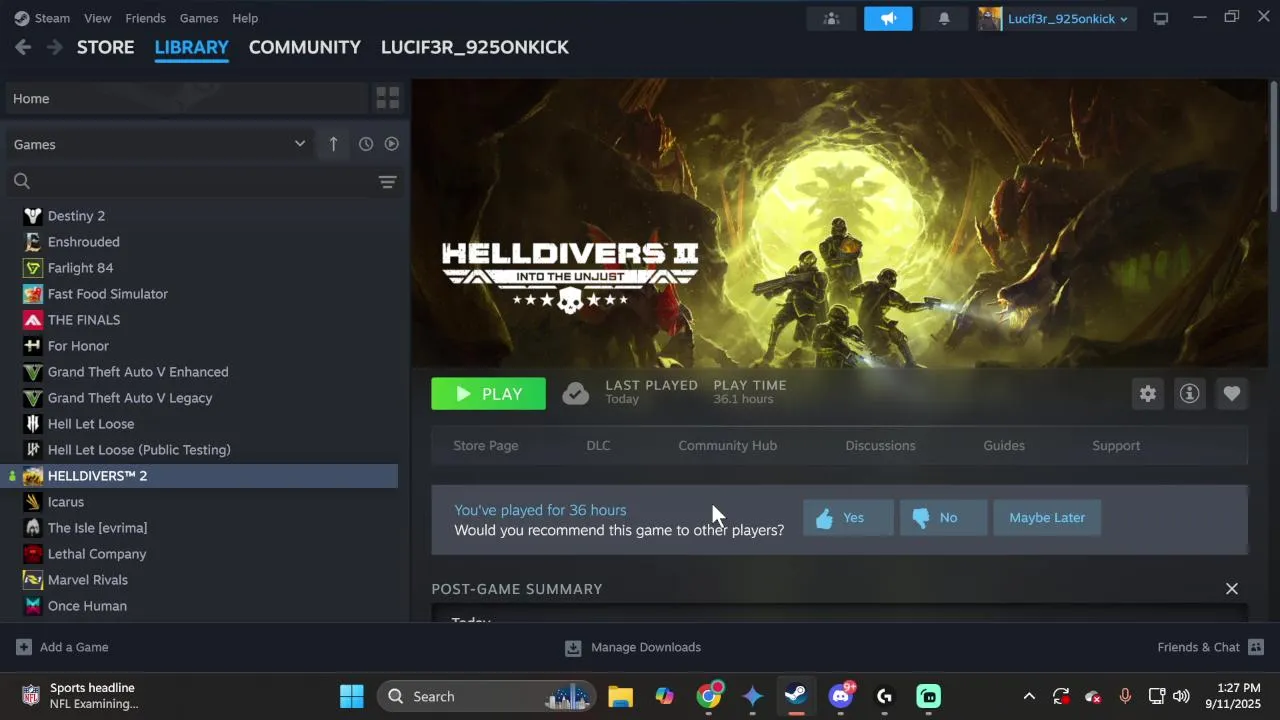Viewport: 1280px width, 720px height.
Task: Open Manage Downloads
Action: (633, 647)
